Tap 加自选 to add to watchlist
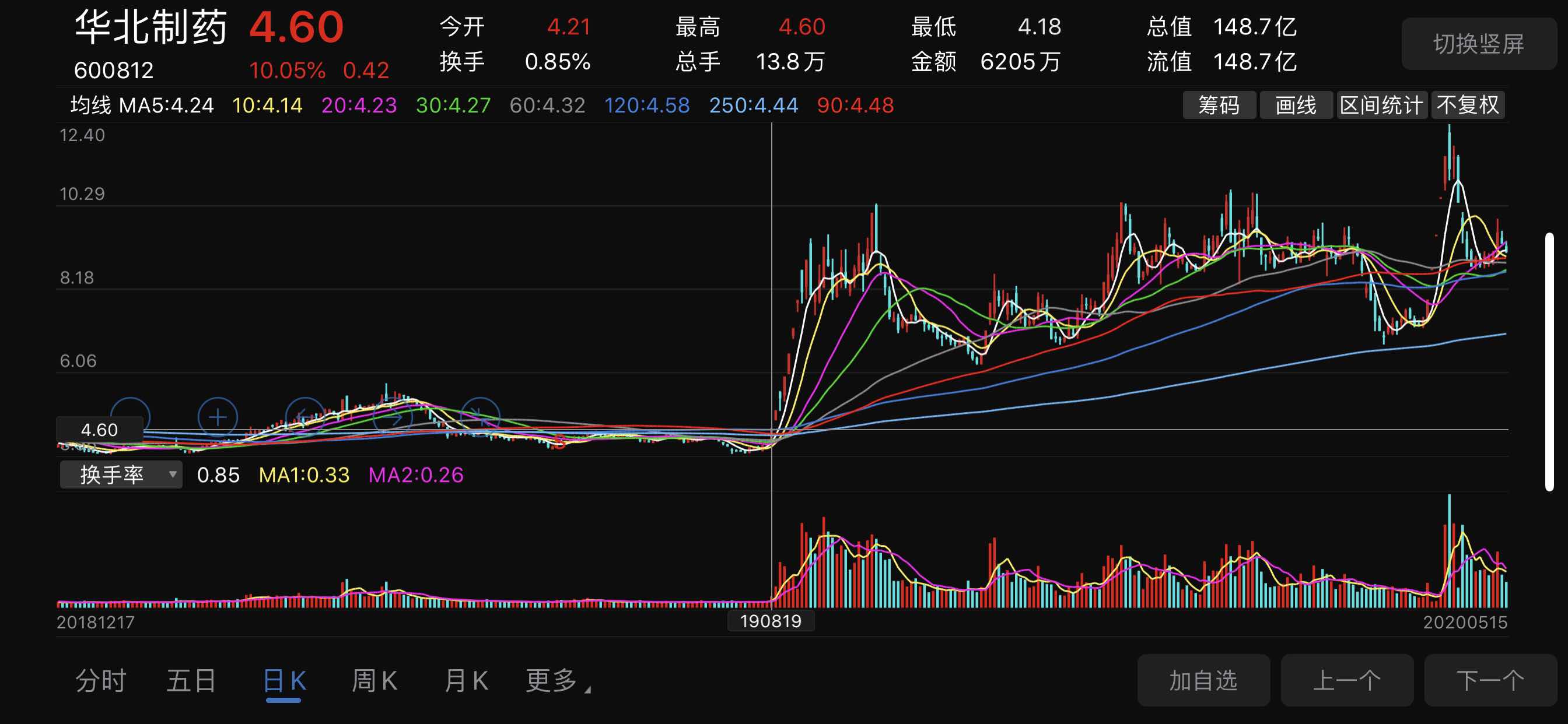 point(1203,681)
